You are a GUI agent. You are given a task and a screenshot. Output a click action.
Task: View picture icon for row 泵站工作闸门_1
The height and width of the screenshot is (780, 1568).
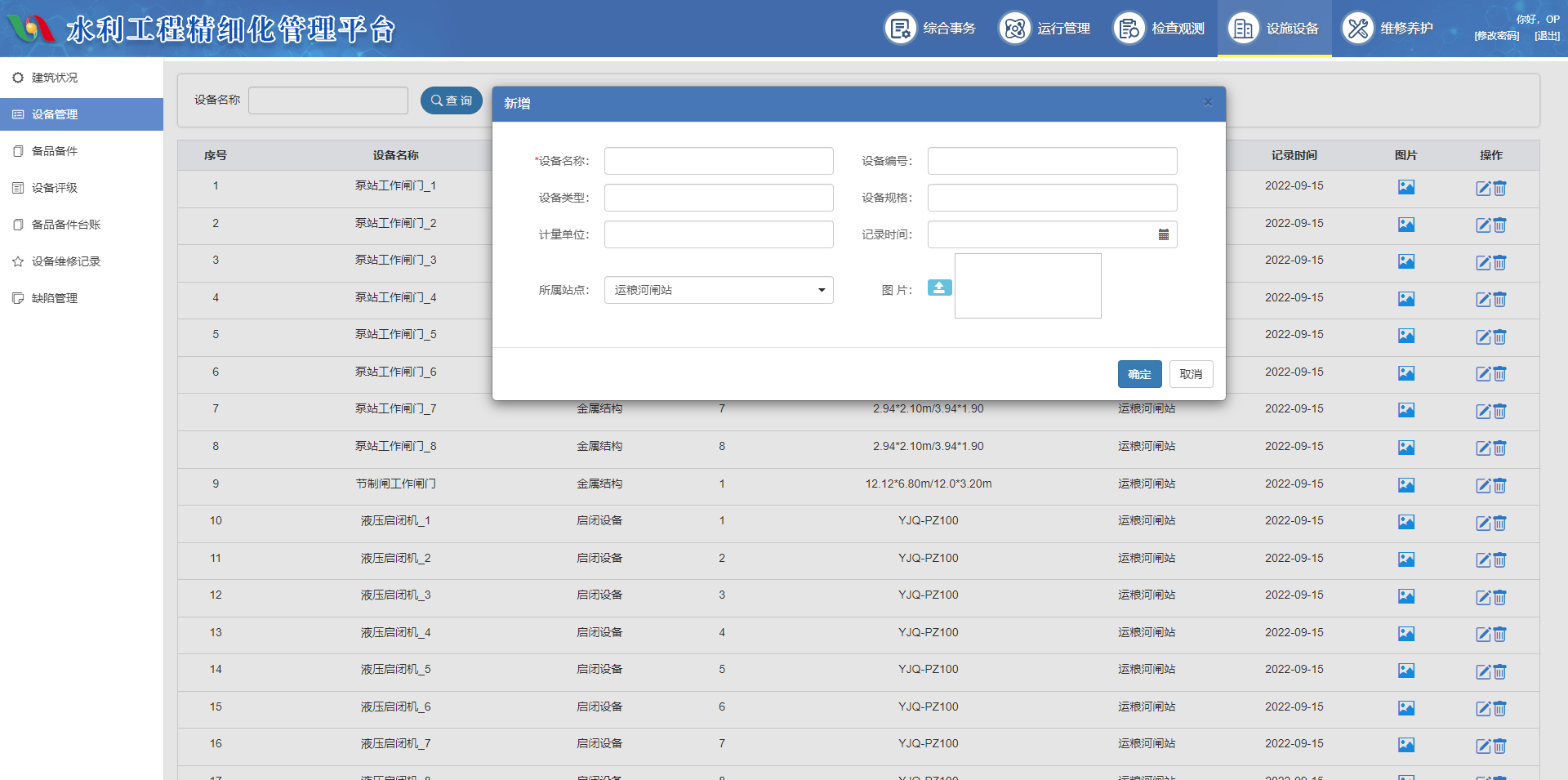click(x=1405, y=187)
